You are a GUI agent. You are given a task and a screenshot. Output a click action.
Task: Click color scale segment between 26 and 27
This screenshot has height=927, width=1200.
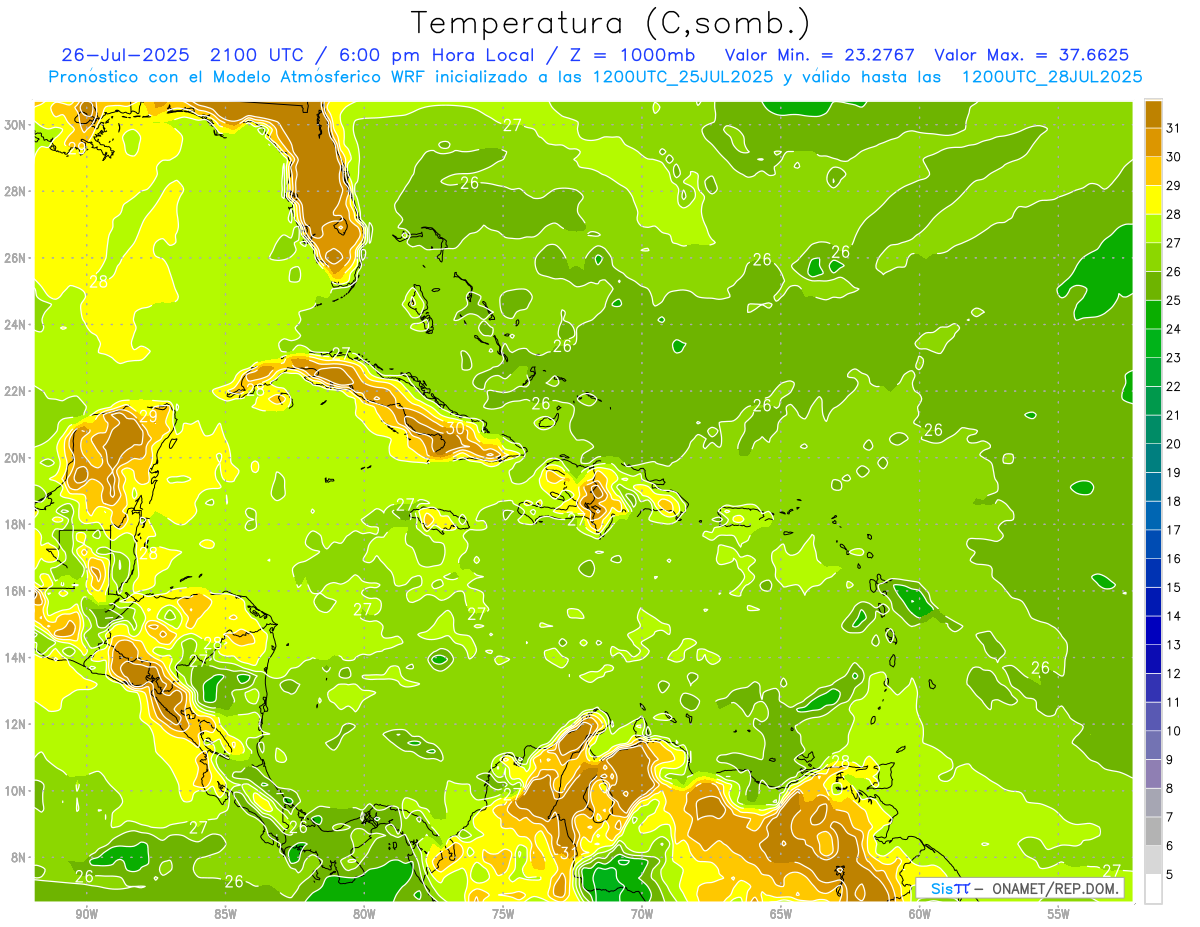click(1154, 257)
